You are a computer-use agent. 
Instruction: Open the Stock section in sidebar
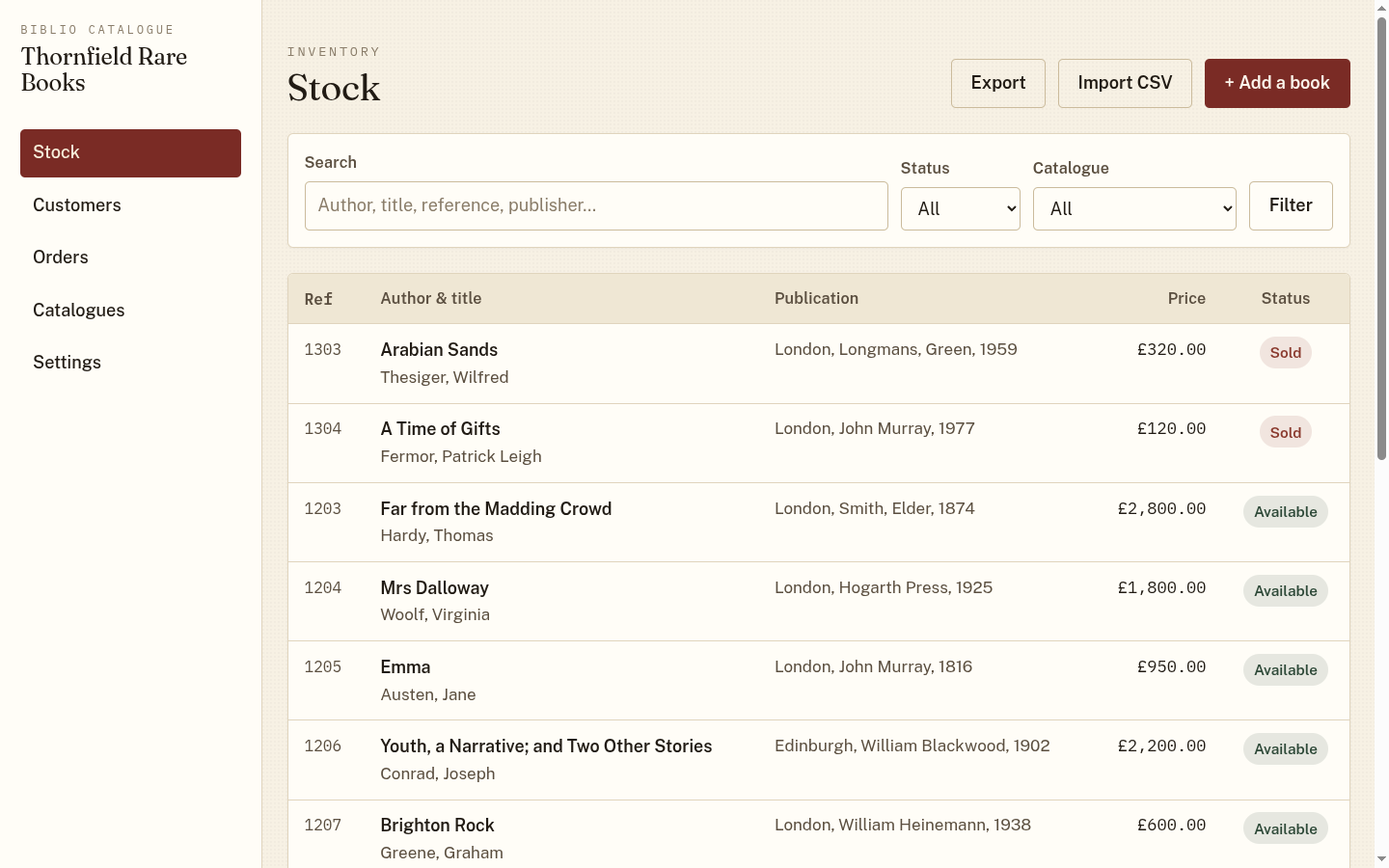[130, 153]
